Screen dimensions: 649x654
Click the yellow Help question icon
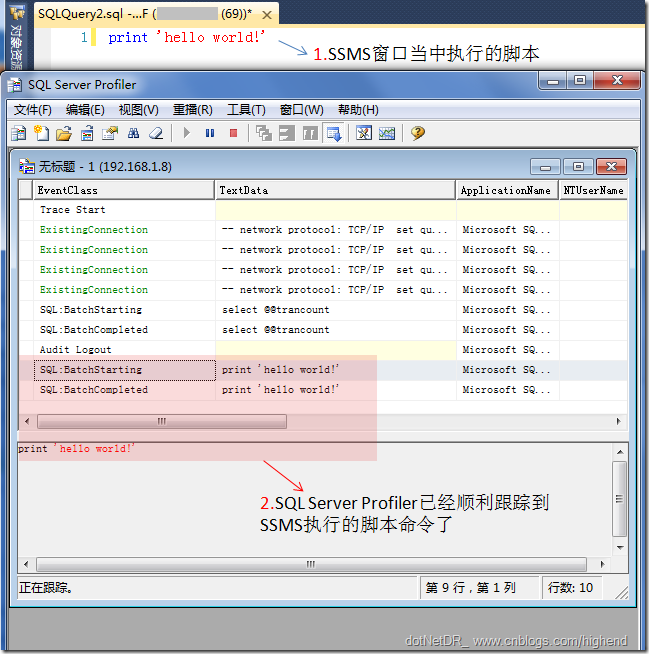pyautogui.click(x=418, y=133)
